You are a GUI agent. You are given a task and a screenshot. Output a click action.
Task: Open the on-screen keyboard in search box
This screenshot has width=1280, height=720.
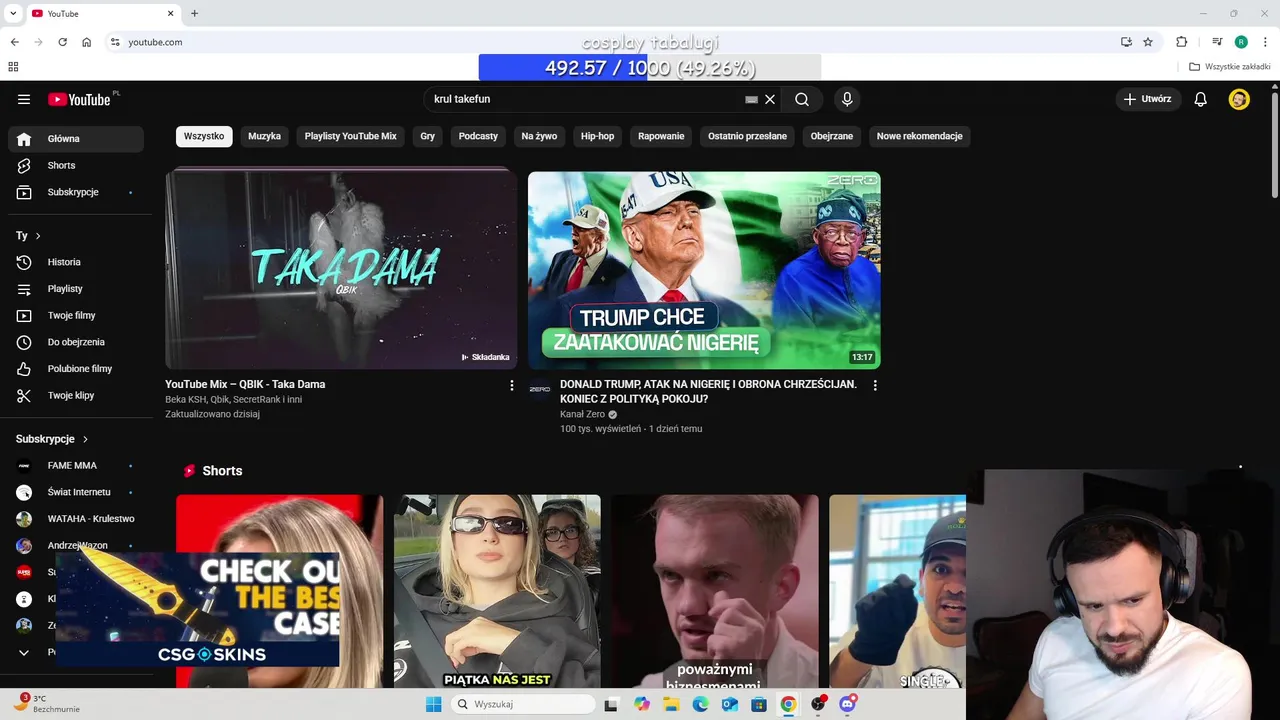click(x=751, y=99)
